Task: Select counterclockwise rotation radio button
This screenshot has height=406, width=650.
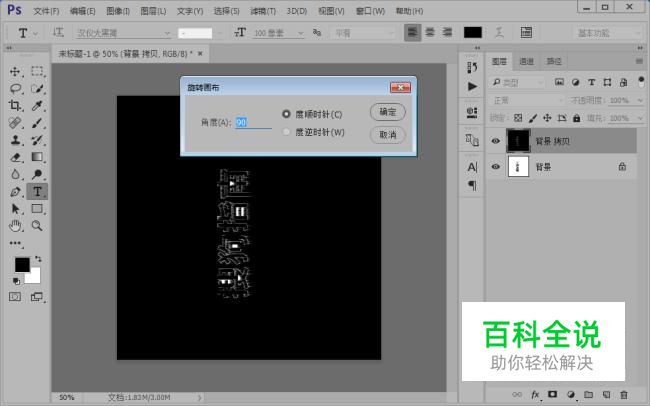Action: [x=286, y=132]
